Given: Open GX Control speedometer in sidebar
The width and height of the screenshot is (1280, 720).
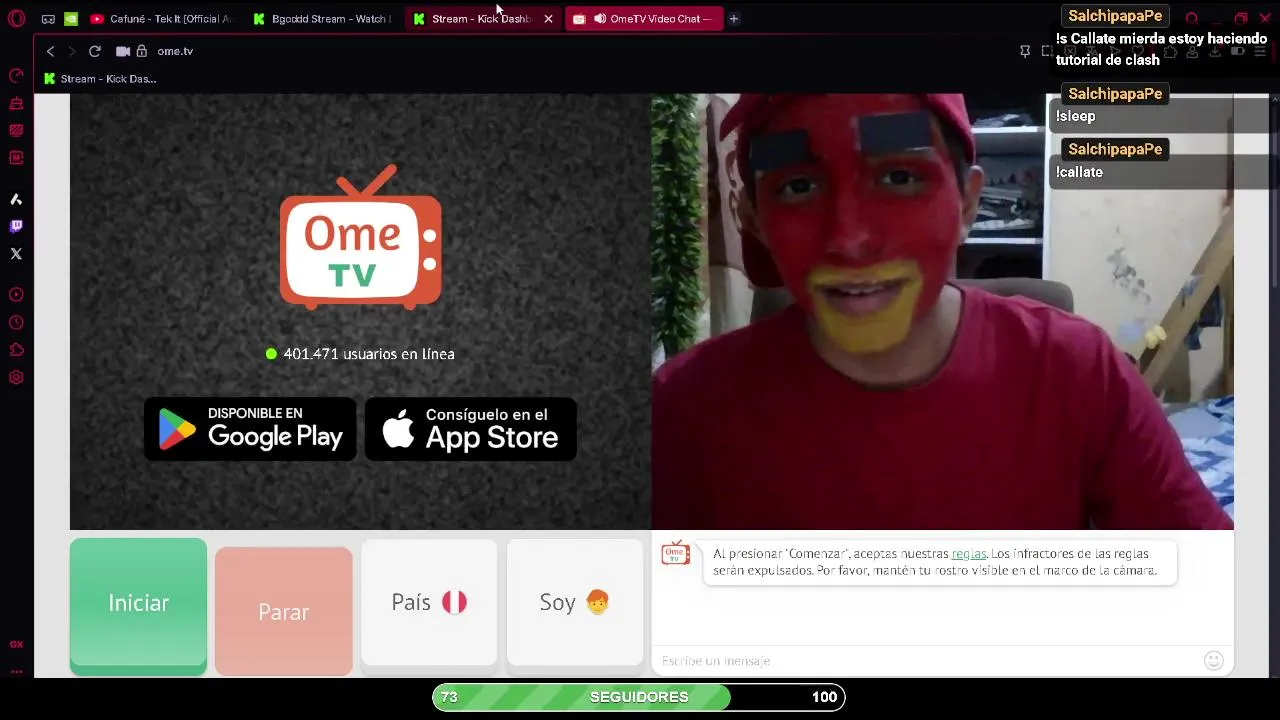Looking at the screenshot, I should point(16,76).
